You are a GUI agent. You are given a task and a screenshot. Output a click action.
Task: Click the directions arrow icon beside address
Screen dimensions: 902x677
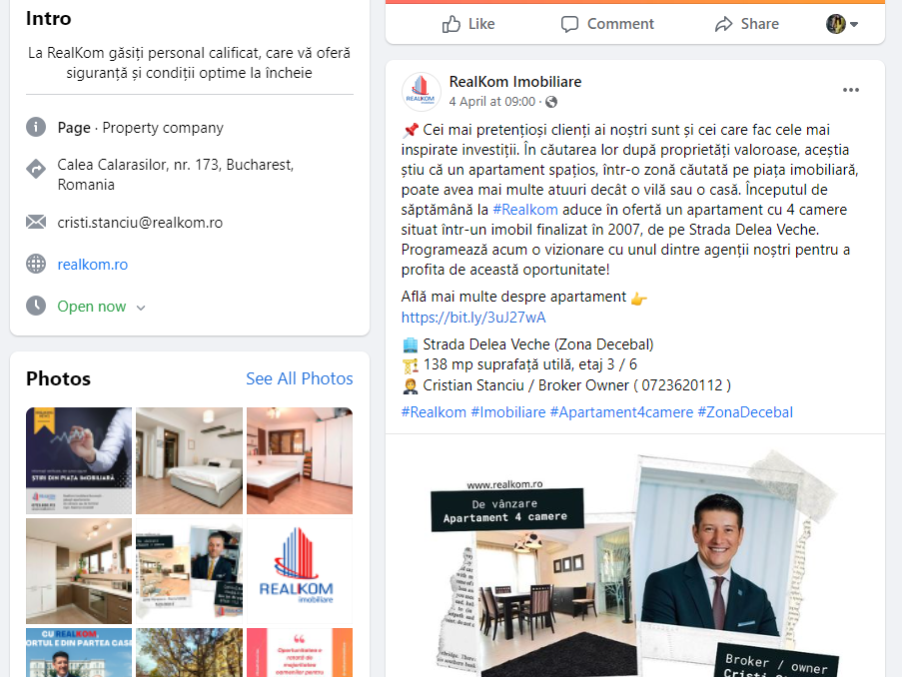(36, 169)
